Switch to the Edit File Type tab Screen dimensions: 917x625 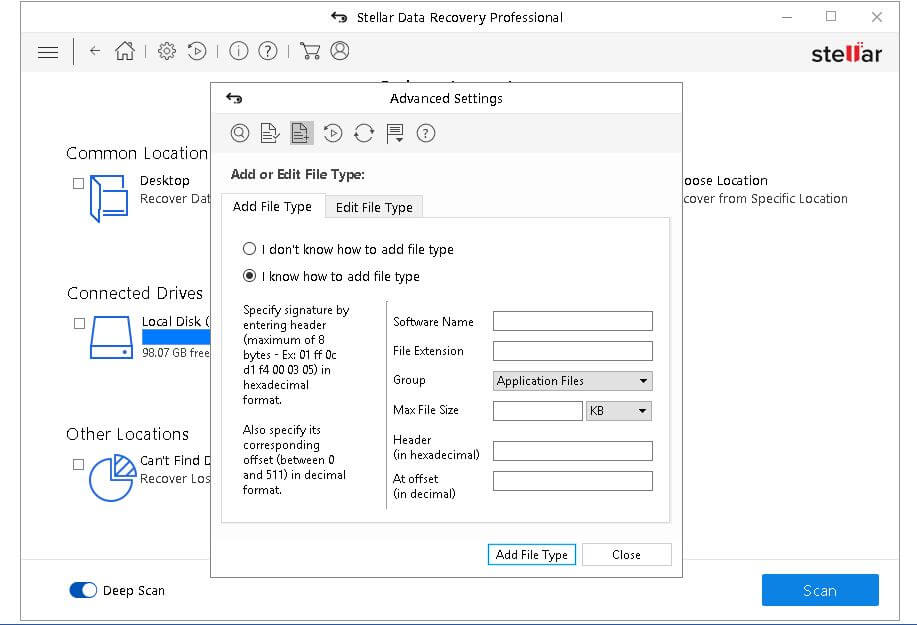pos(373,207)
